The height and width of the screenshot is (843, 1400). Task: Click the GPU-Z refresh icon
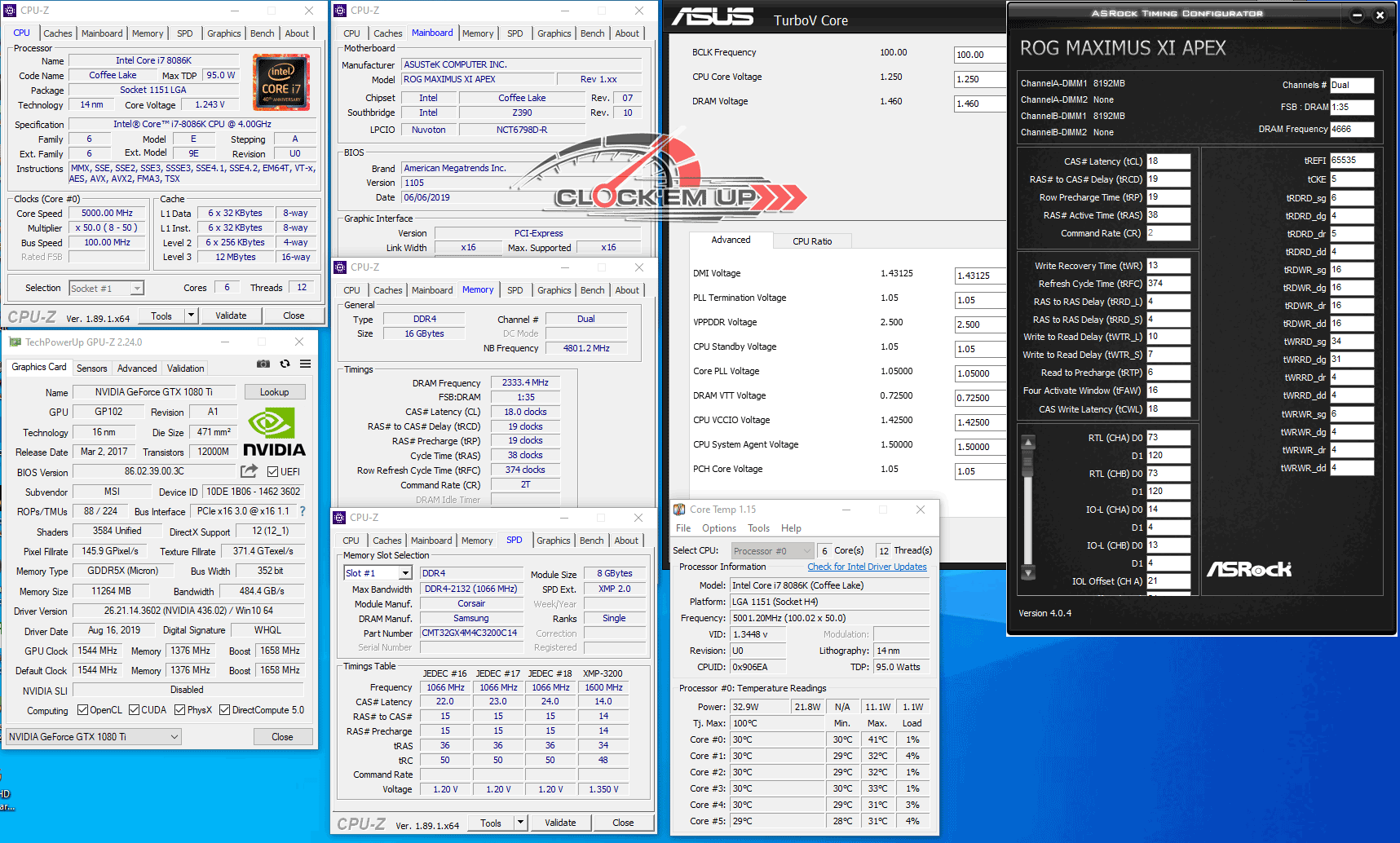285,364
